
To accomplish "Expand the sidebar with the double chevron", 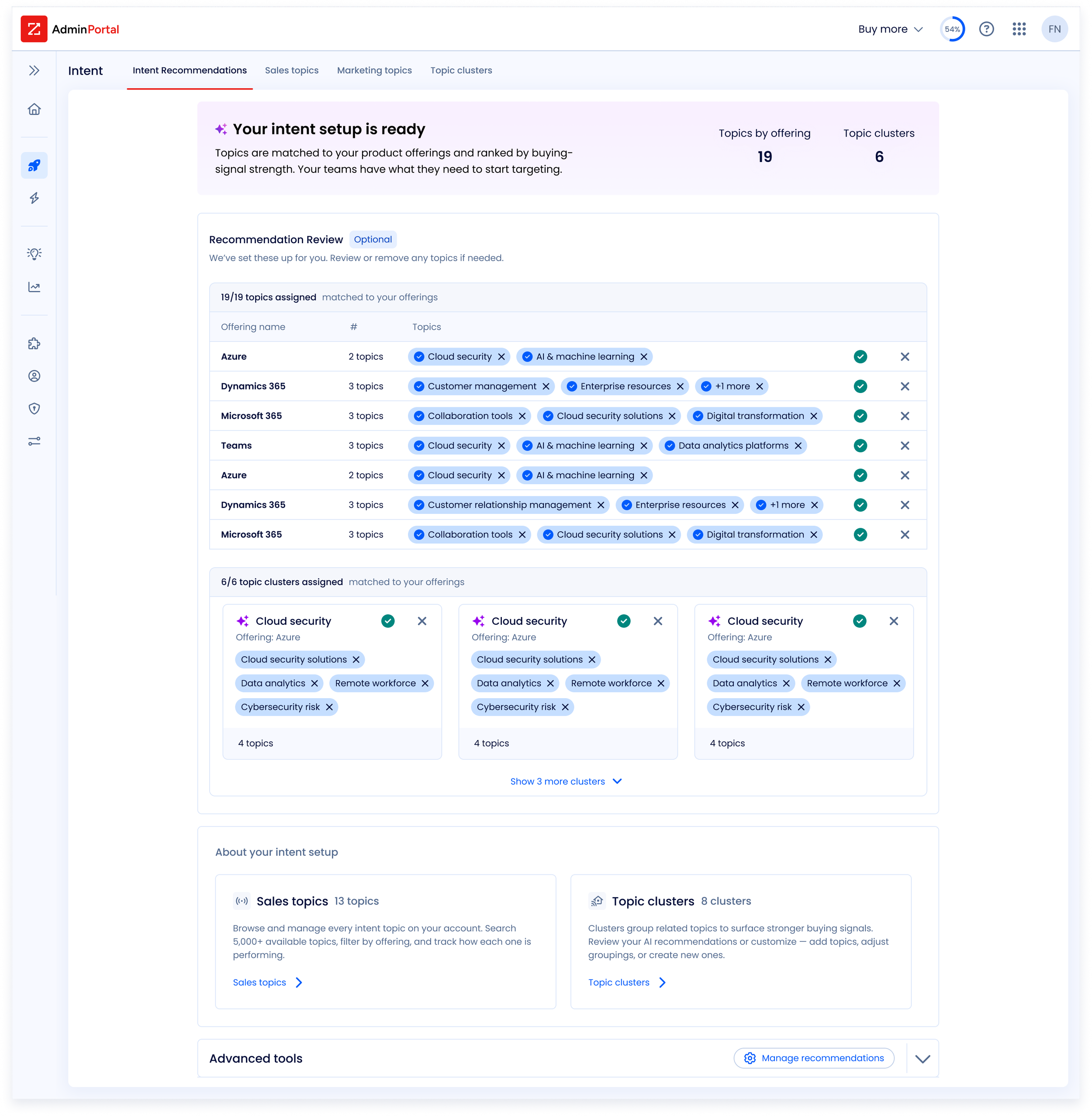I will pyautogui.click(x=35, y=70).
